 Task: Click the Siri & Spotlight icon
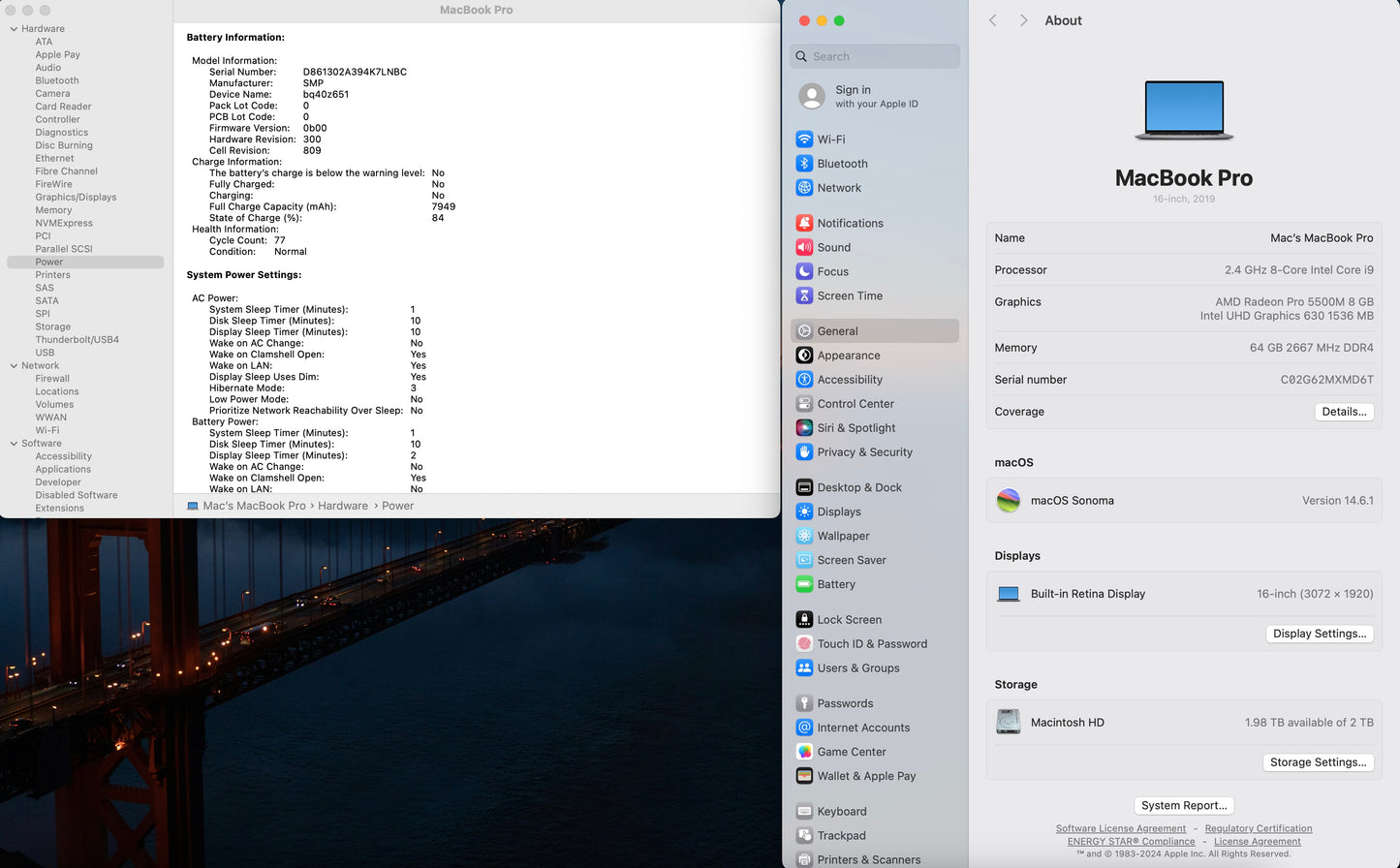click(x=804, y=428)
